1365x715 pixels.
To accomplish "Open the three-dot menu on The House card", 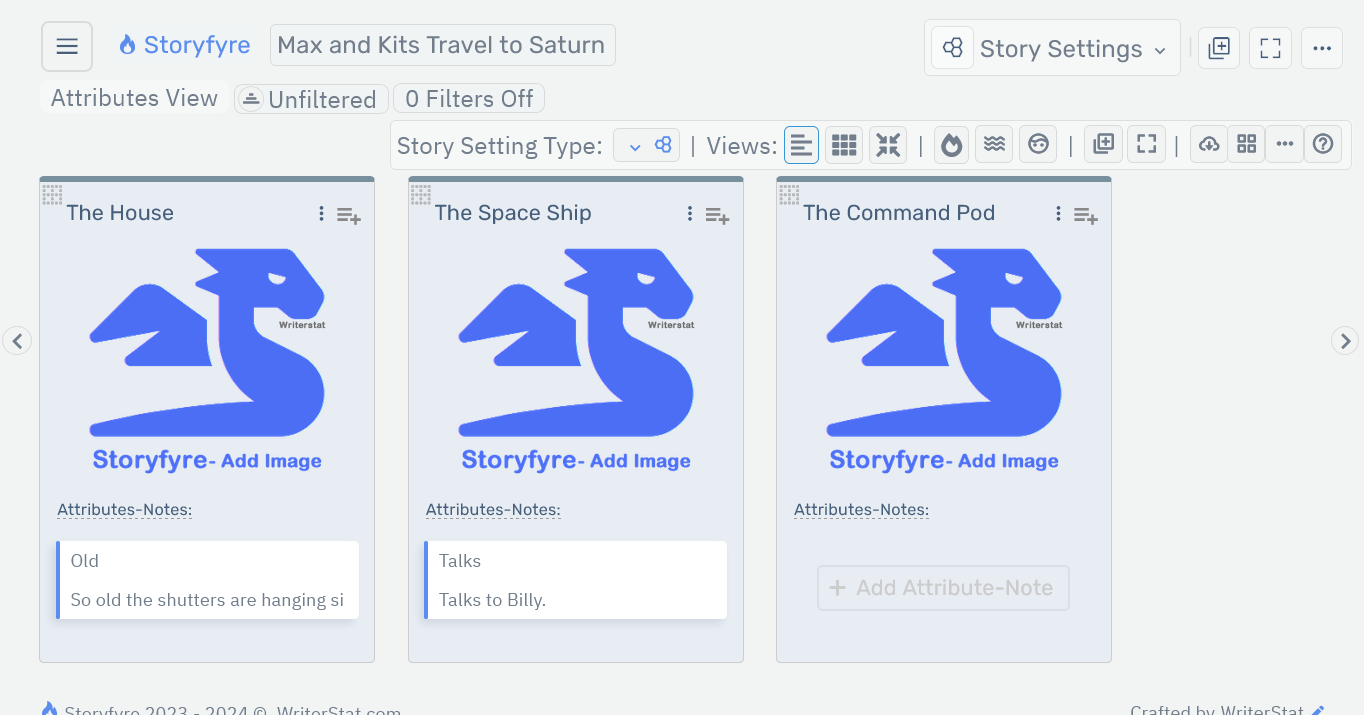I will (x=320, y=213).
